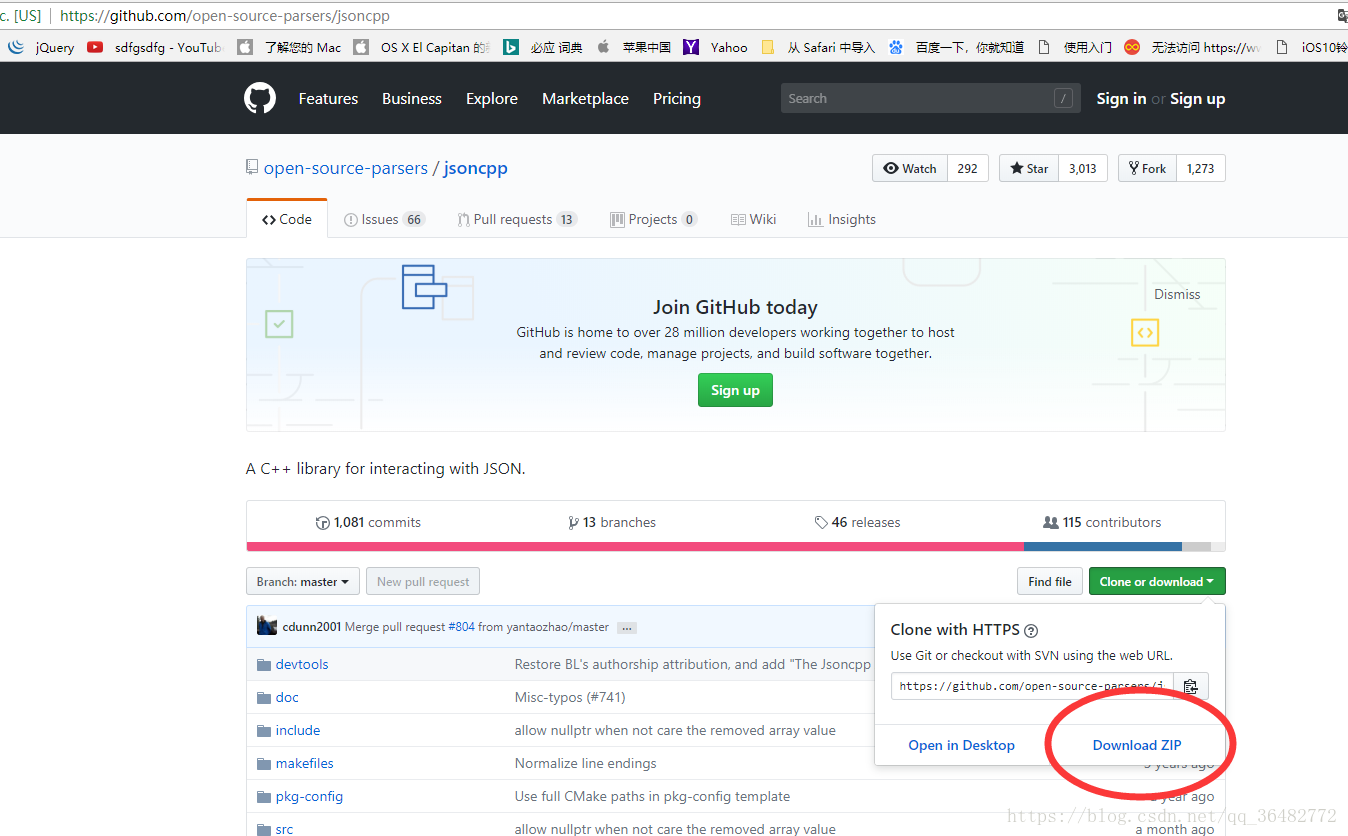The image size is (1348, 836).
Task: Click the Bing 必应 词典 bookmark
Action: tap(543, 47)
